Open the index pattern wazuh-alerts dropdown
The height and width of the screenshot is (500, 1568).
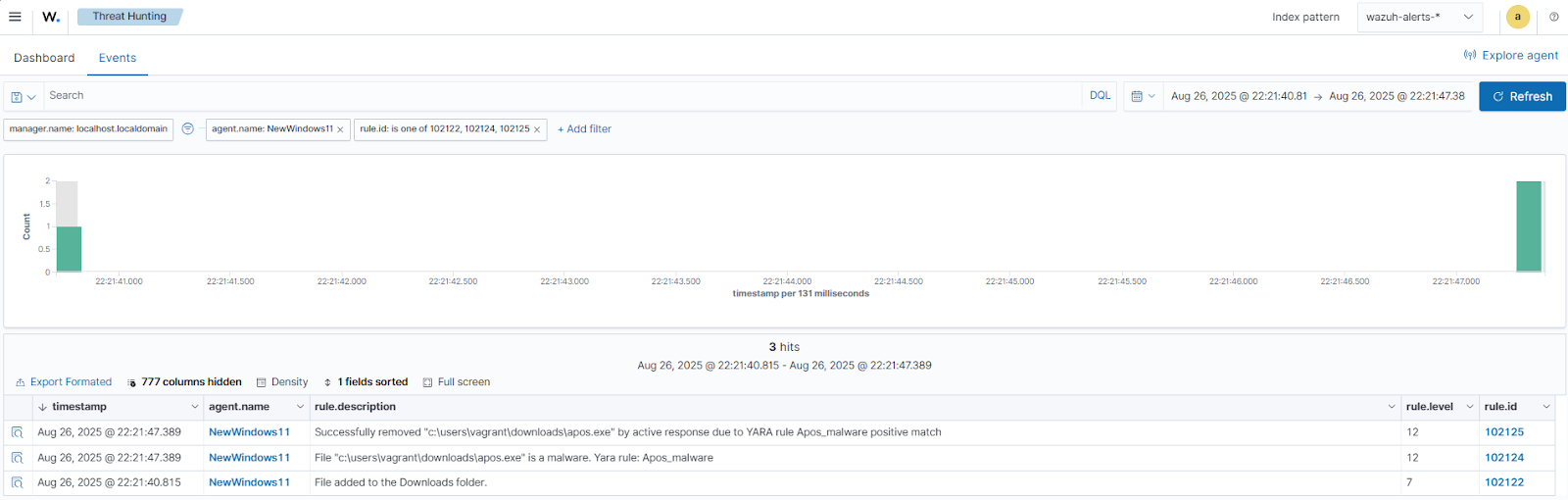[x=1419, y=17]
